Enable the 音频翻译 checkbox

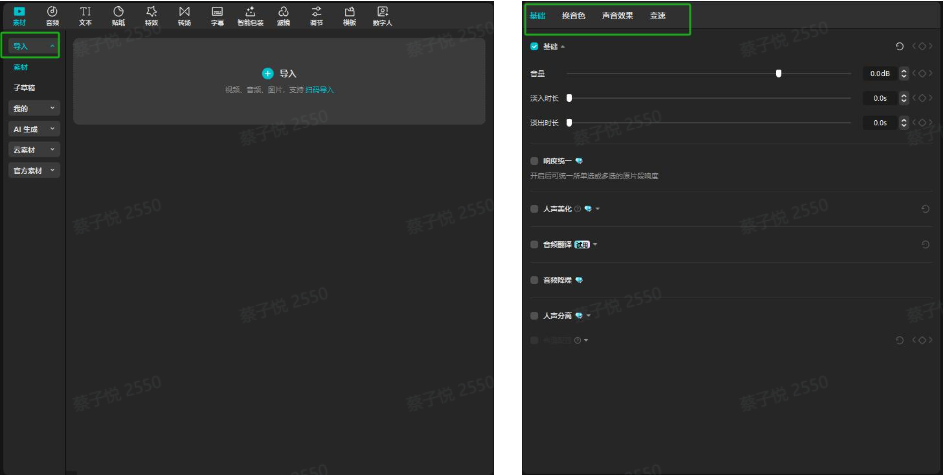point(534,244)
